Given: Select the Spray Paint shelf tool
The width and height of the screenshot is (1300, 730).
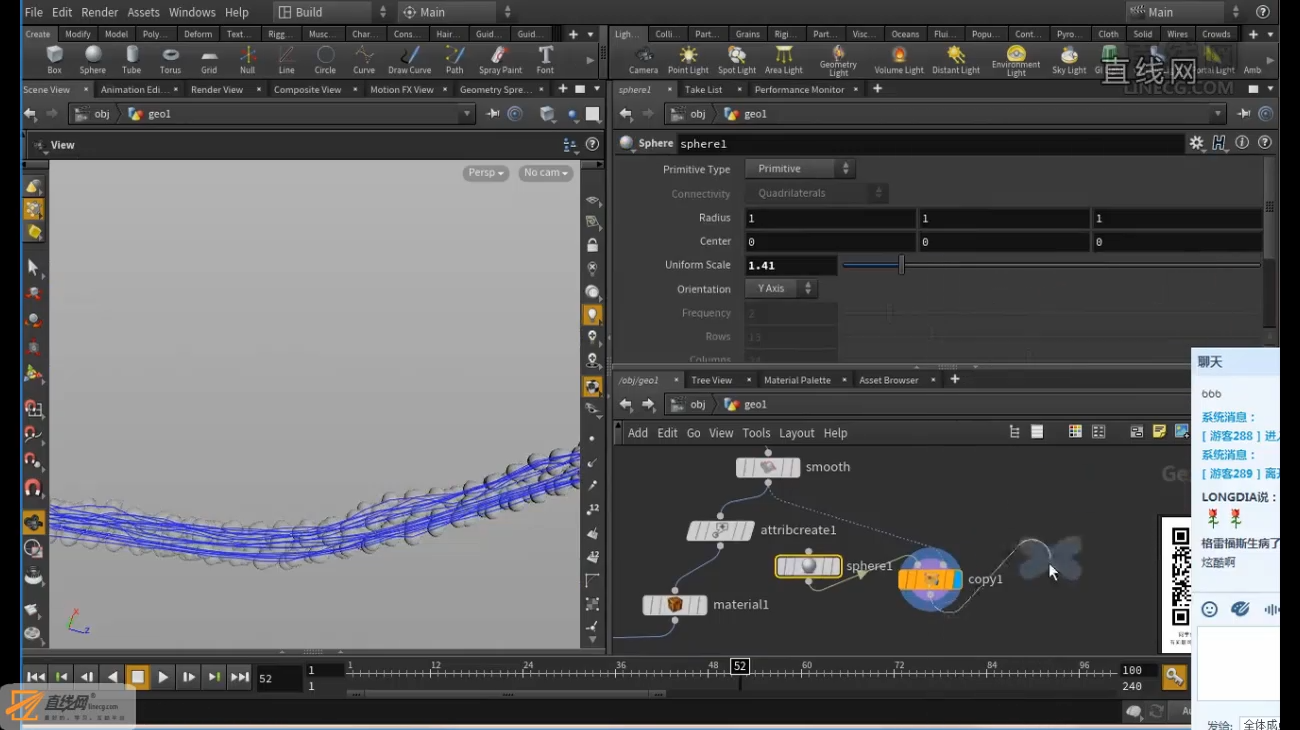Looking at the screenshot, I should tap(500, 60).
